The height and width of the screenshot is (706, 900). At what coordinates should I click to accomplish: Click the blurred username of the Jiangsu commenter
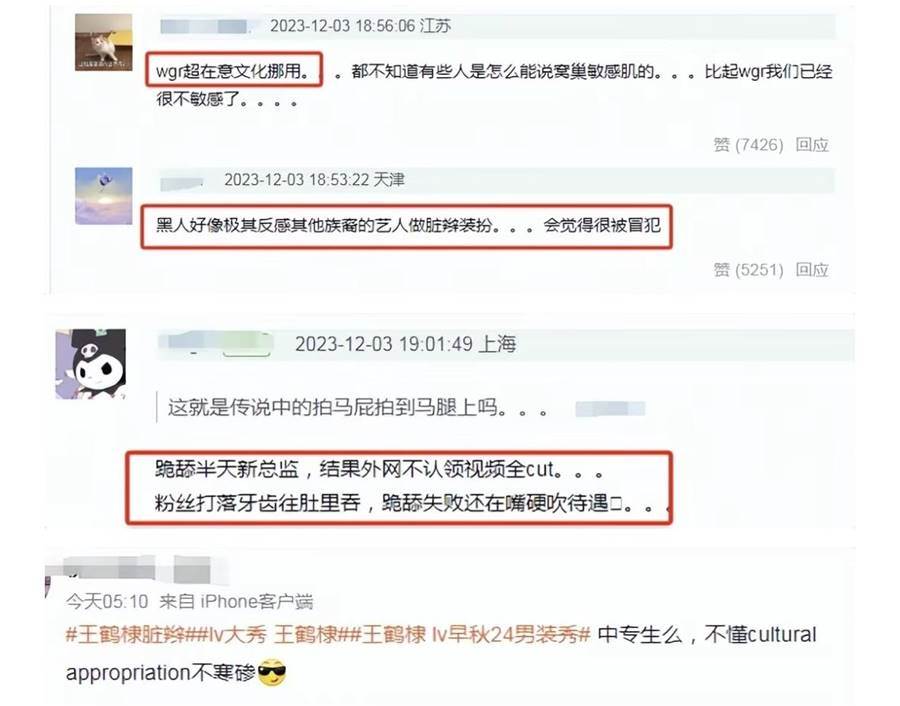click(x=204, y=26)
